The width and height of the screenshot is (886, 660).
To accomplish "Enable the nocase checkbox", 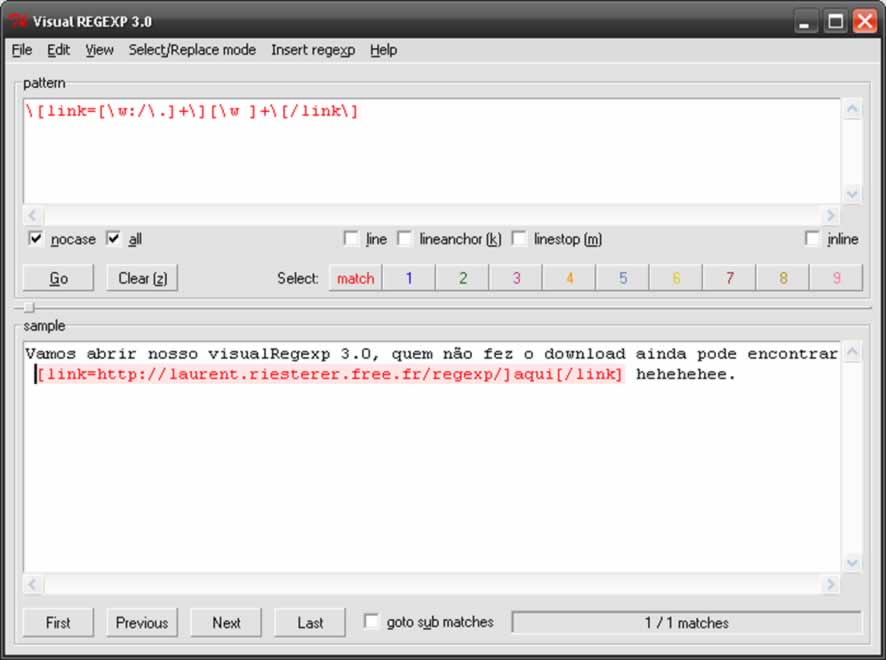I will 36,239.
